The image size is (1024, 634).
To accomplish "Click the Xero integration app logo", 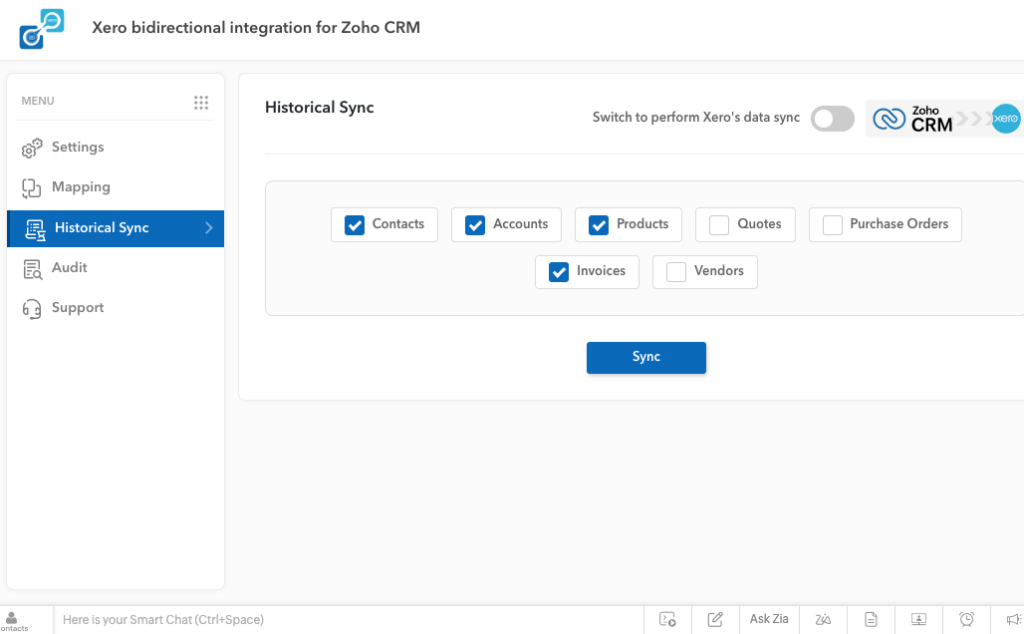I will pos(42,29).
